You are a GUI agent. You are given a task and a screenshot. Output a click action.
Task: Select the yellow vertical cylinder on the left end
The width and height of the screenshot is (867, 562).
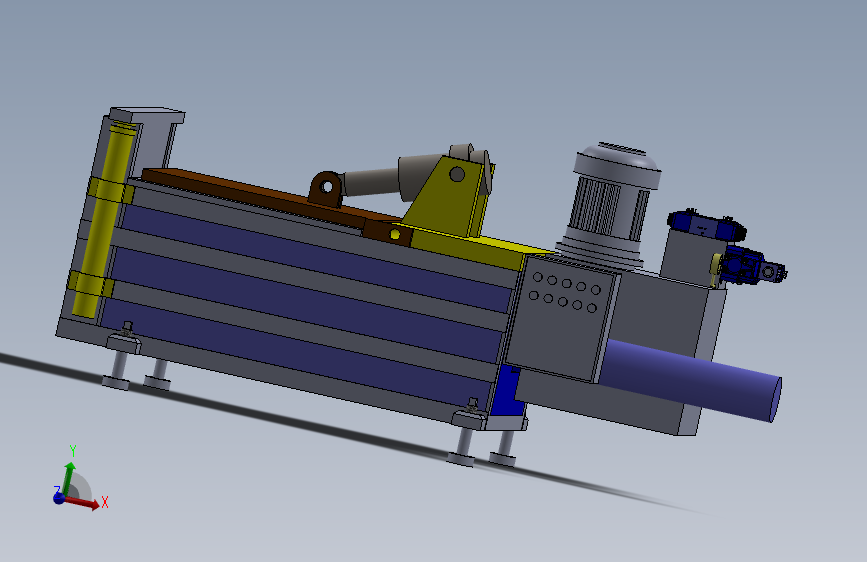[x=102, y=221]
